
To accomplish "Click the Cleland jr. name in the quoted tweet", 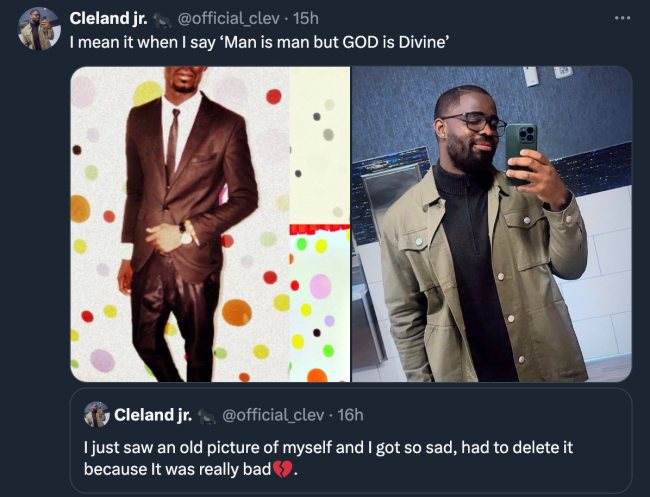I will (x=153, y=414).
